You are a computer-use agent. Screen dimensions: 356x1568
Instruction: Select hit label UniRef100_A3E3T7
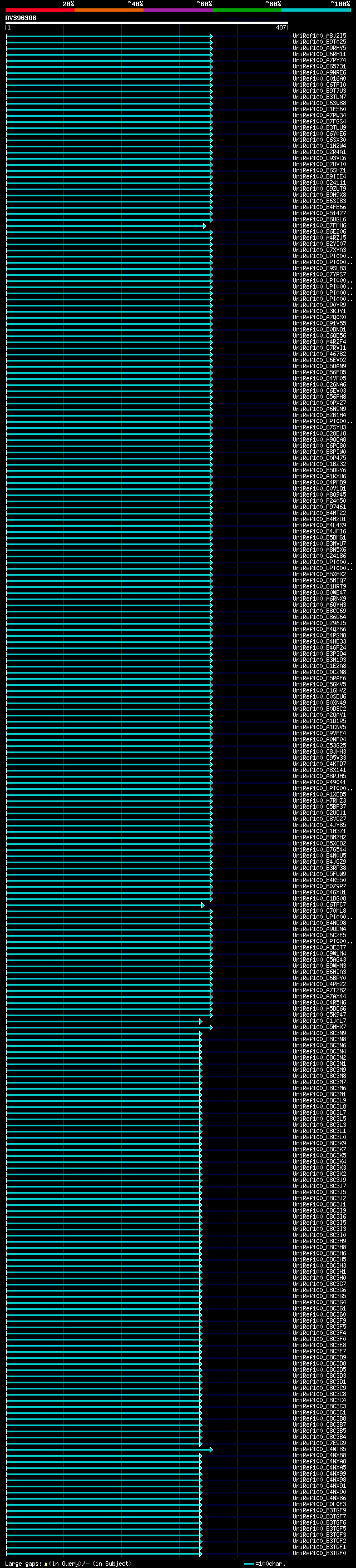(319, 947)
